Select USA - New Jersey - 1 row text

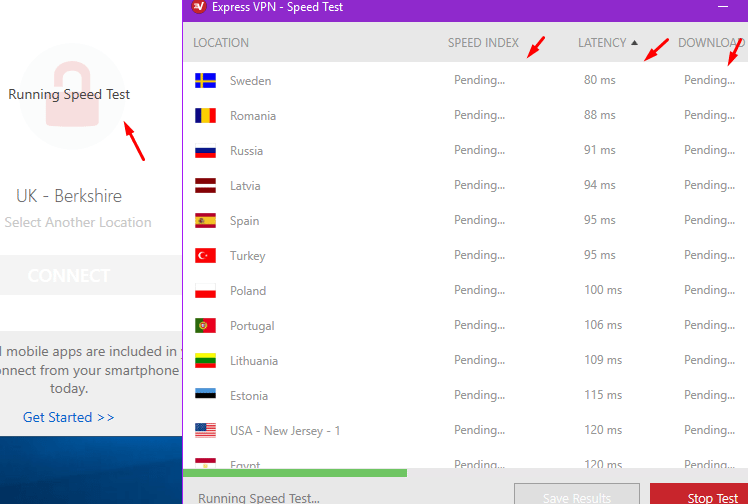(285, 431)
